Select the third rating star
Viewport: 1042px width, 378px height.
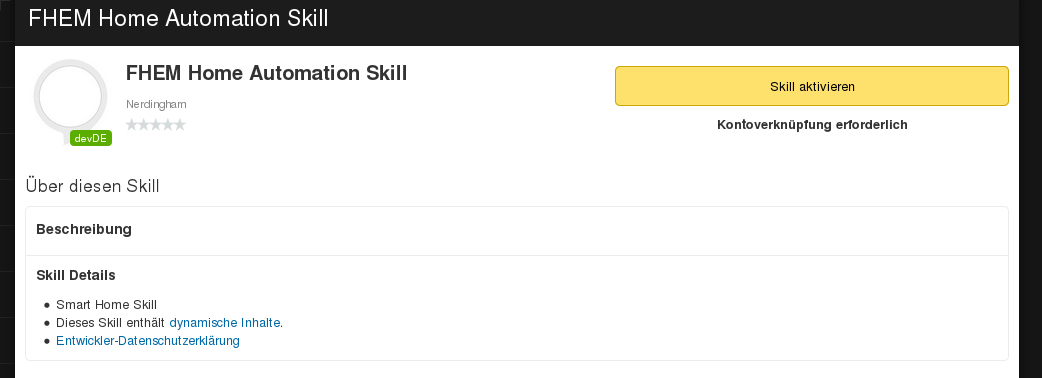(156, 124)
